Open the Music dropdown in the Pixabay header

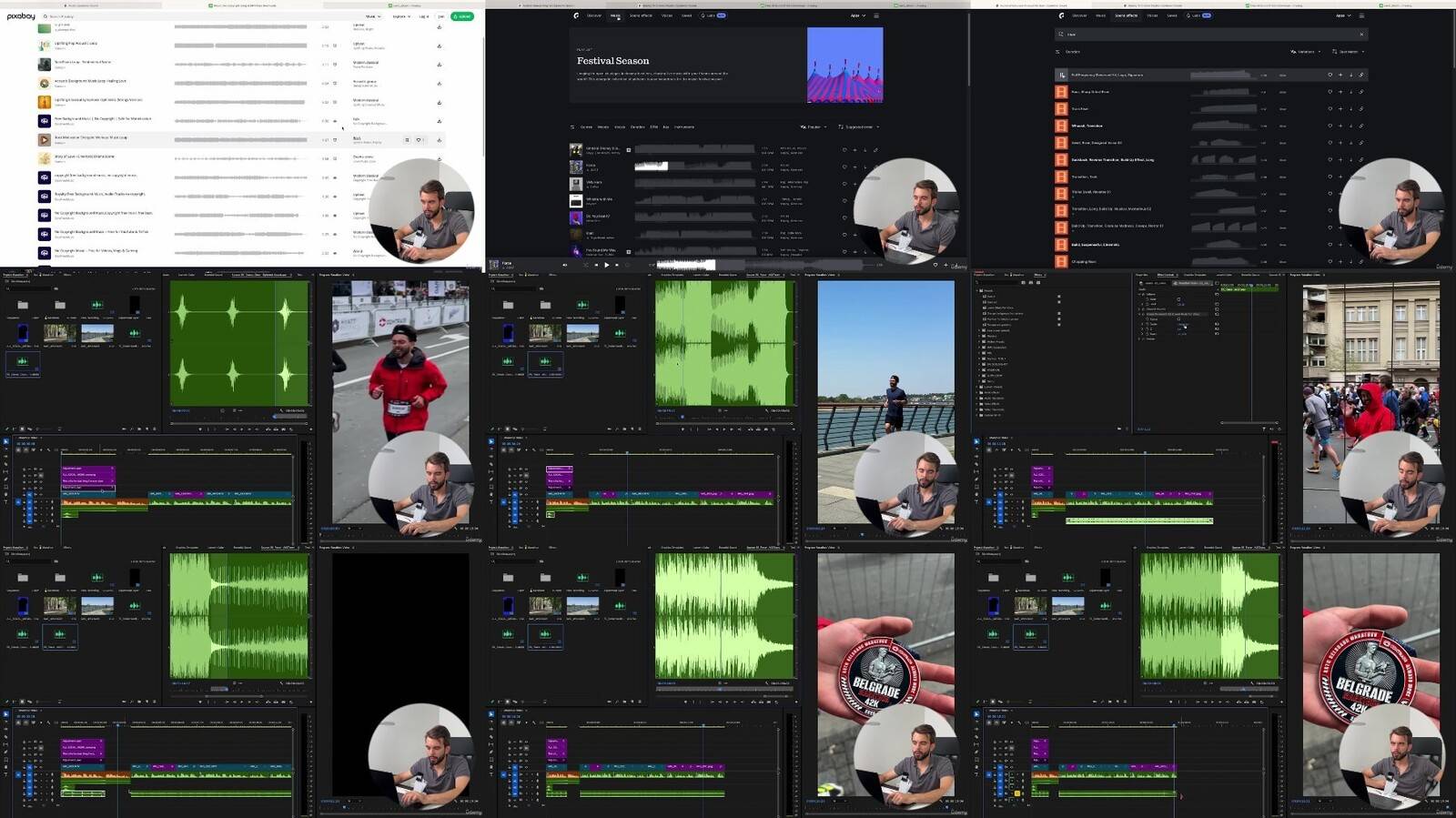coord(372,16)
